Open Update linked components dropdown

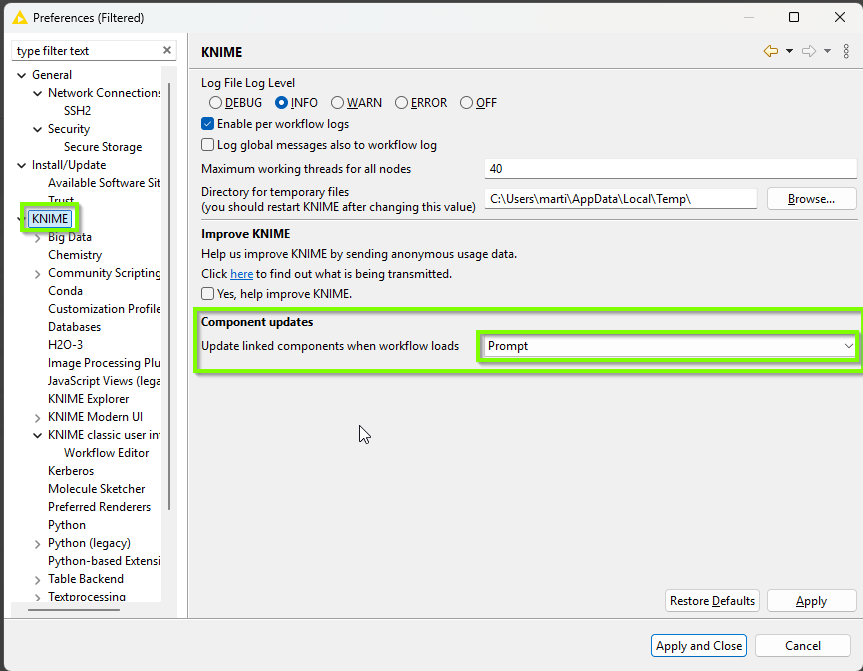pos(668,346)
